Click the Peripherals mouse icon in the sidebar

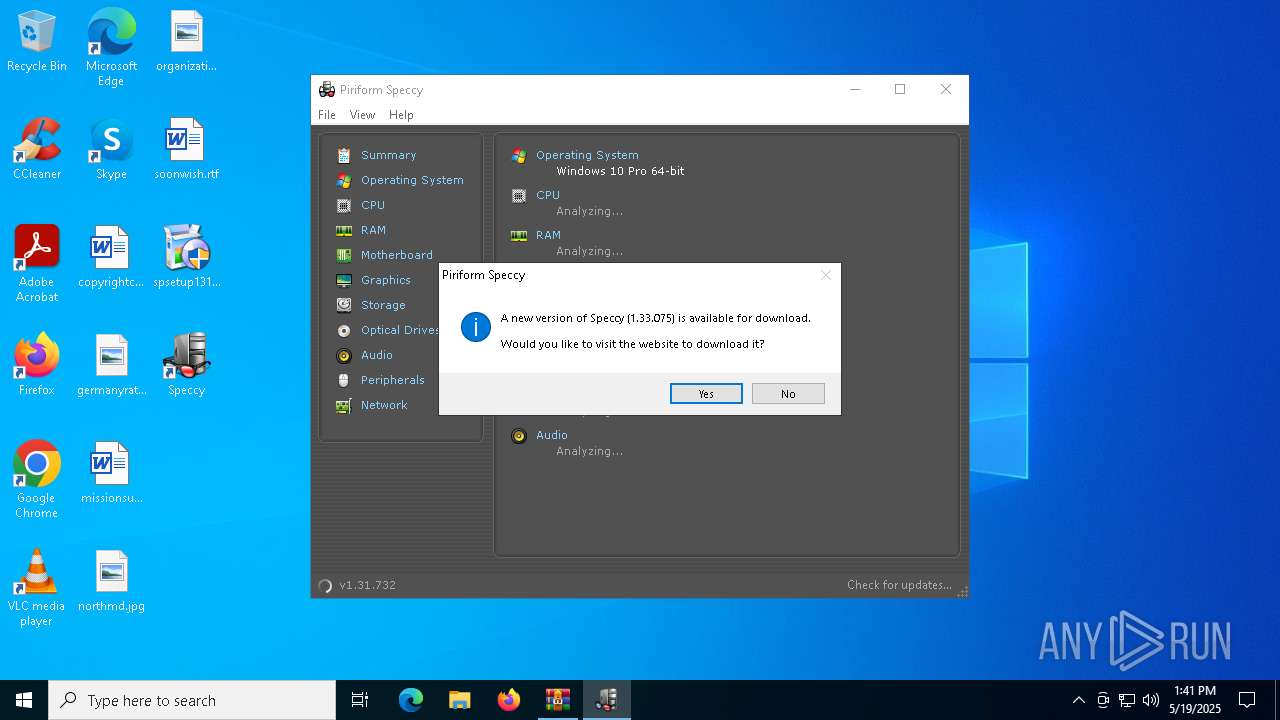(344, 380)
